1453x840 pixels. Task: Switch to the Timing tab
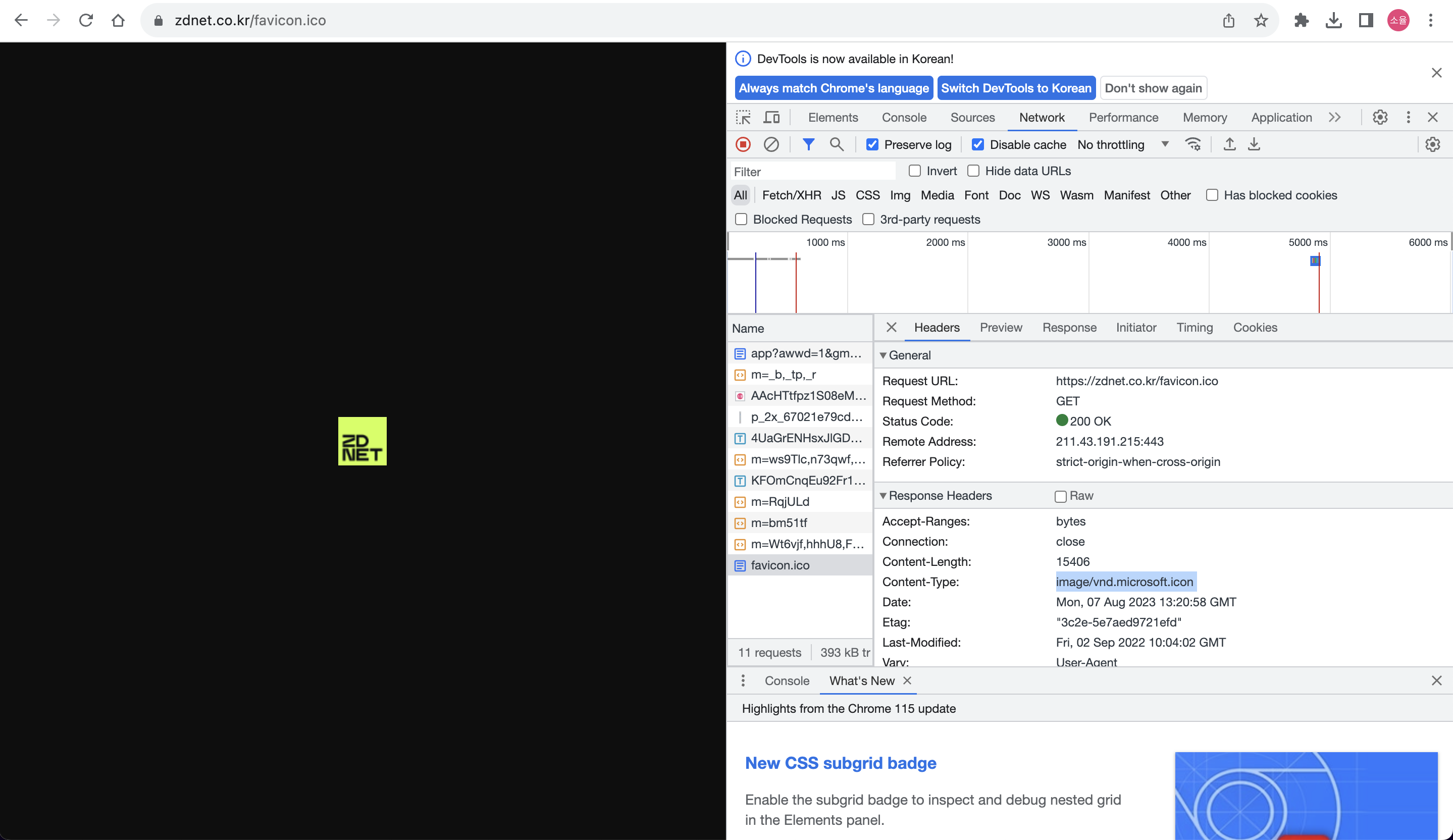tap(1194, 328)
